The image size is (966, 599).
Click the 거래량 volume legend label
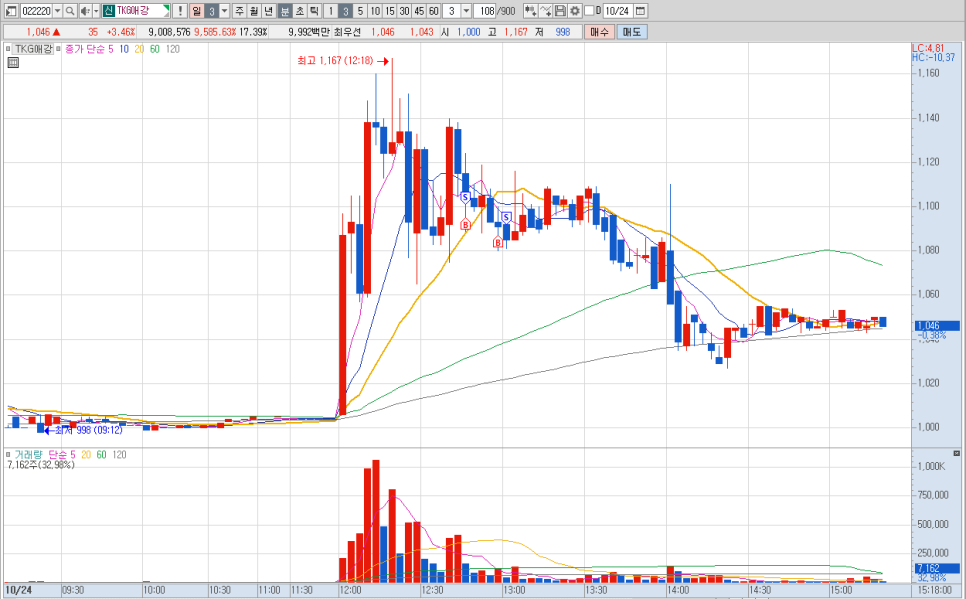(28, 455)
